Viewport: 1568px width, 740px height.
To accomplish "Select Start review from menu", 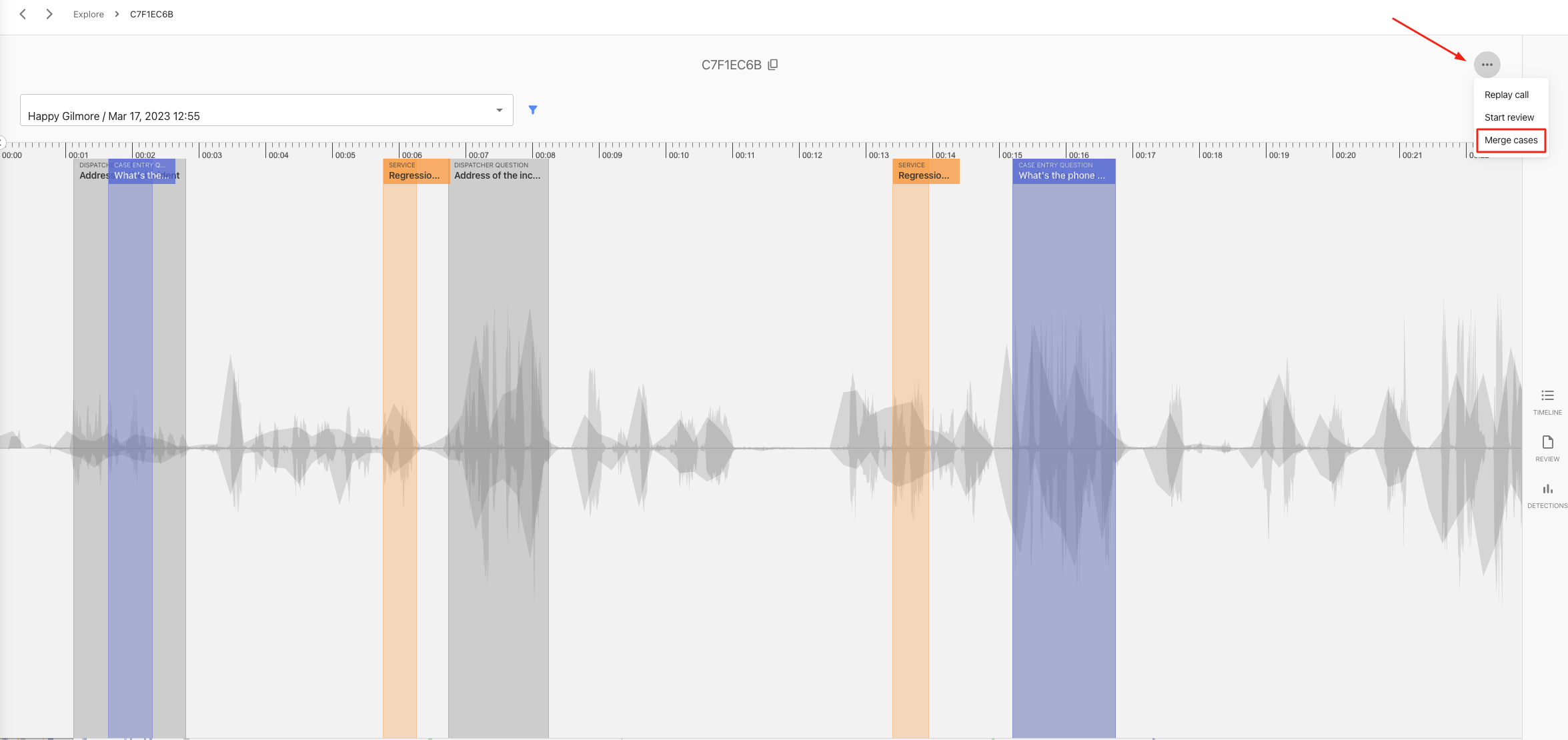I will (1509, 117).
